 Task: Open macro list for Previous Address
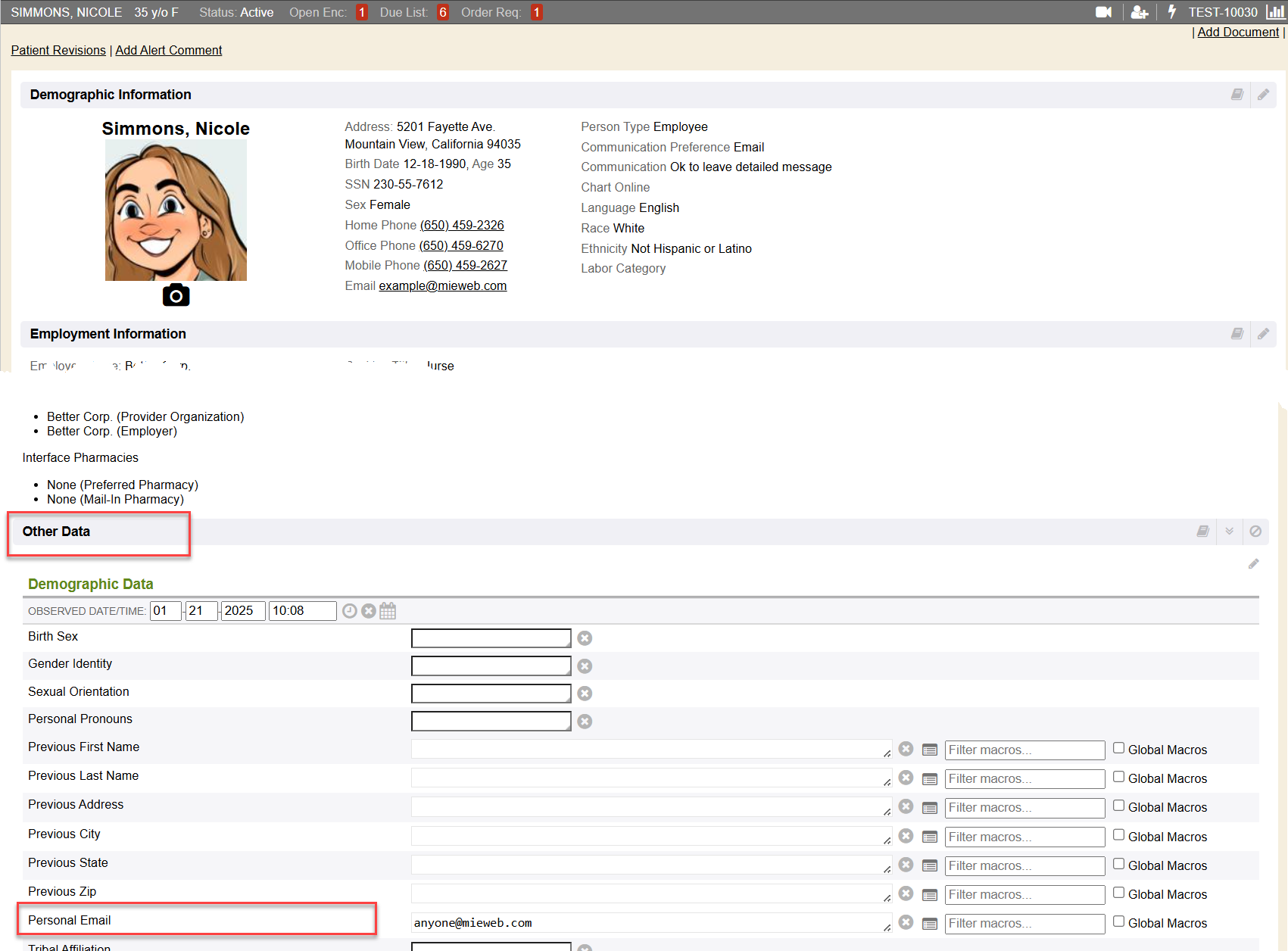point(930,808)
